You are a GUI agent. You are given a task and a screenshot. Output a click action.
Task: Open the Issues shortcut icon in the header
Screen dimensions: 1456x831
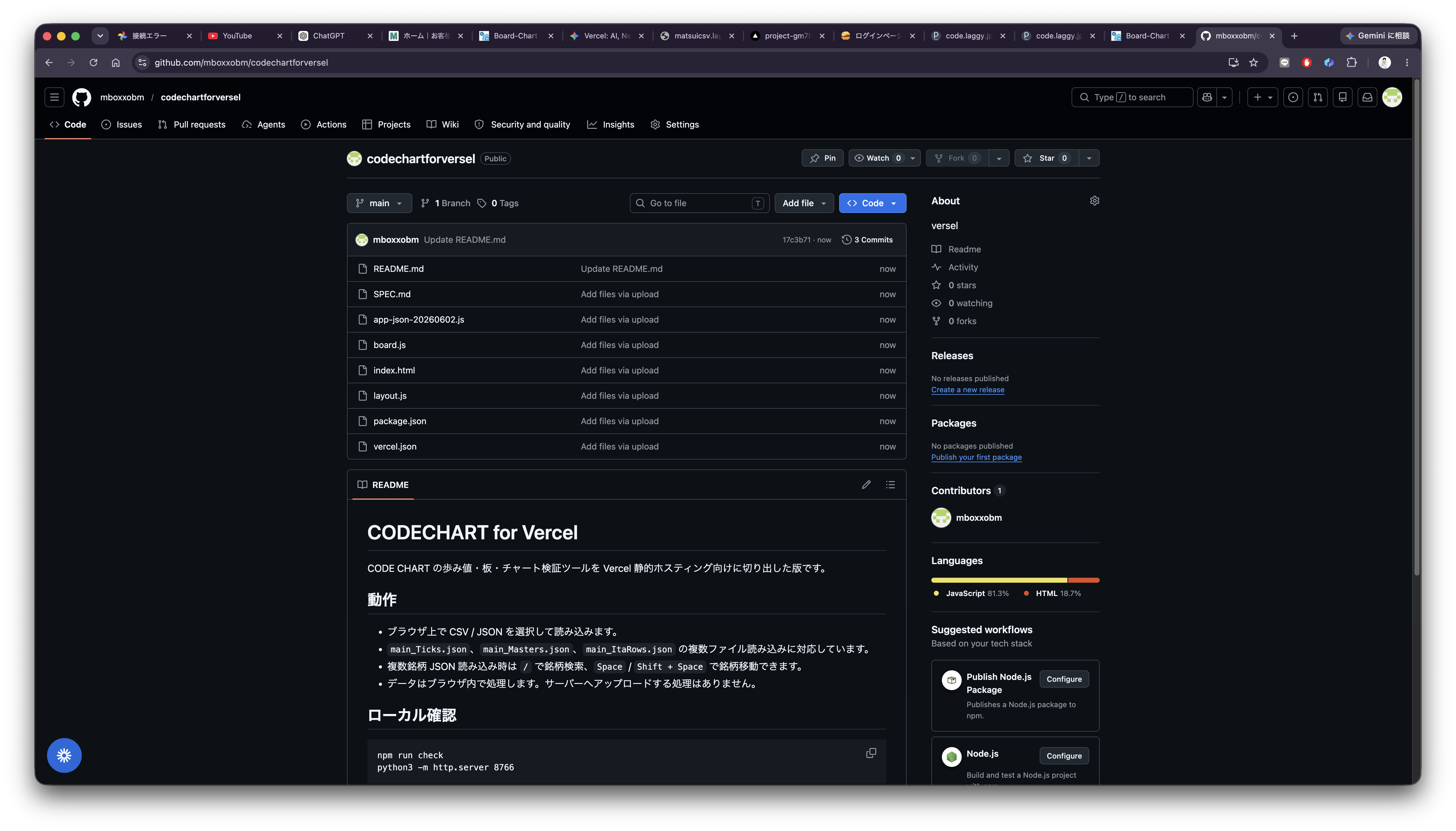(1293, 97)
